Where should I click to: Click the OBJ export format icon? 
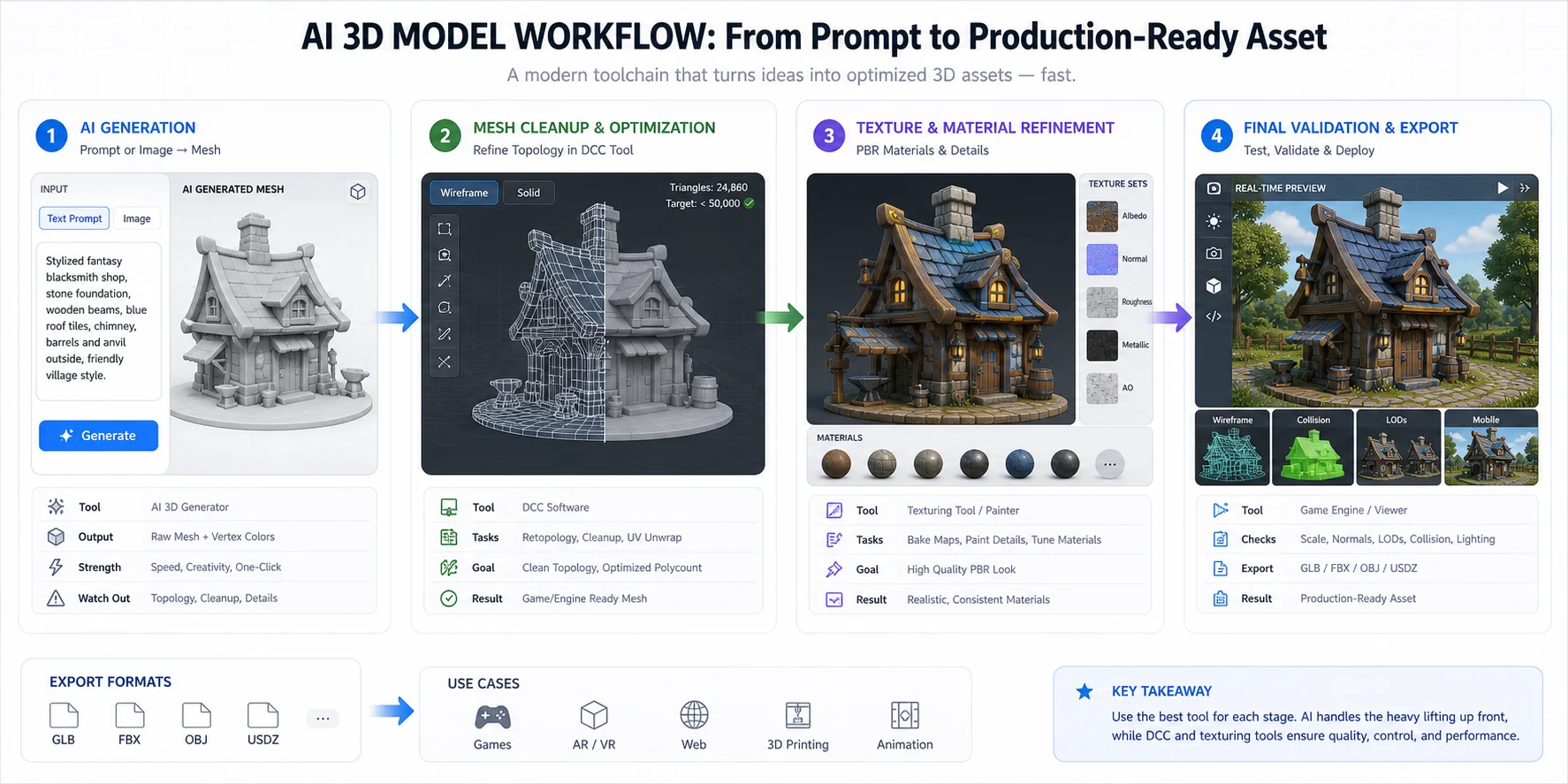coord(196,715)
